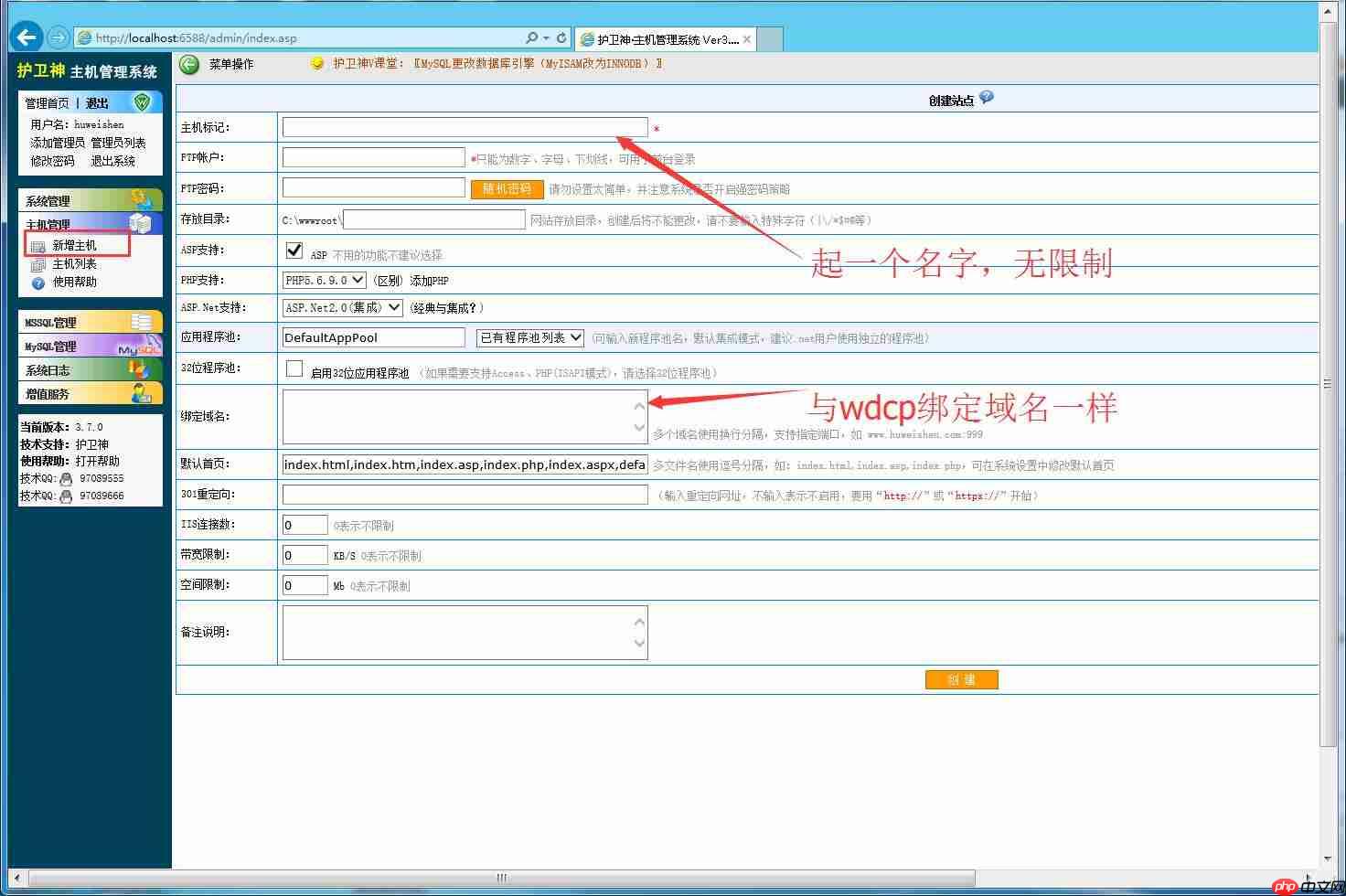1346x896 pixels.
Task: Expand the 已有程序池列表 dropdown
Action: (529, 337)
